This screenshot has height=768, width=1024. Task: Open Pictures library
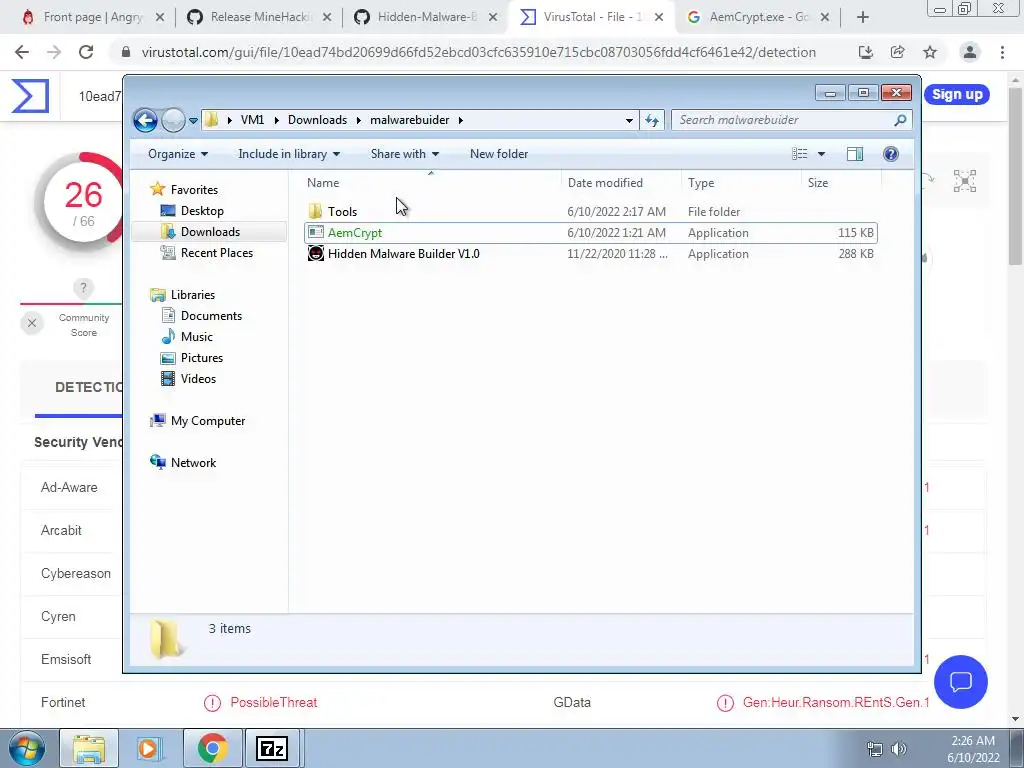pos(202,358)
